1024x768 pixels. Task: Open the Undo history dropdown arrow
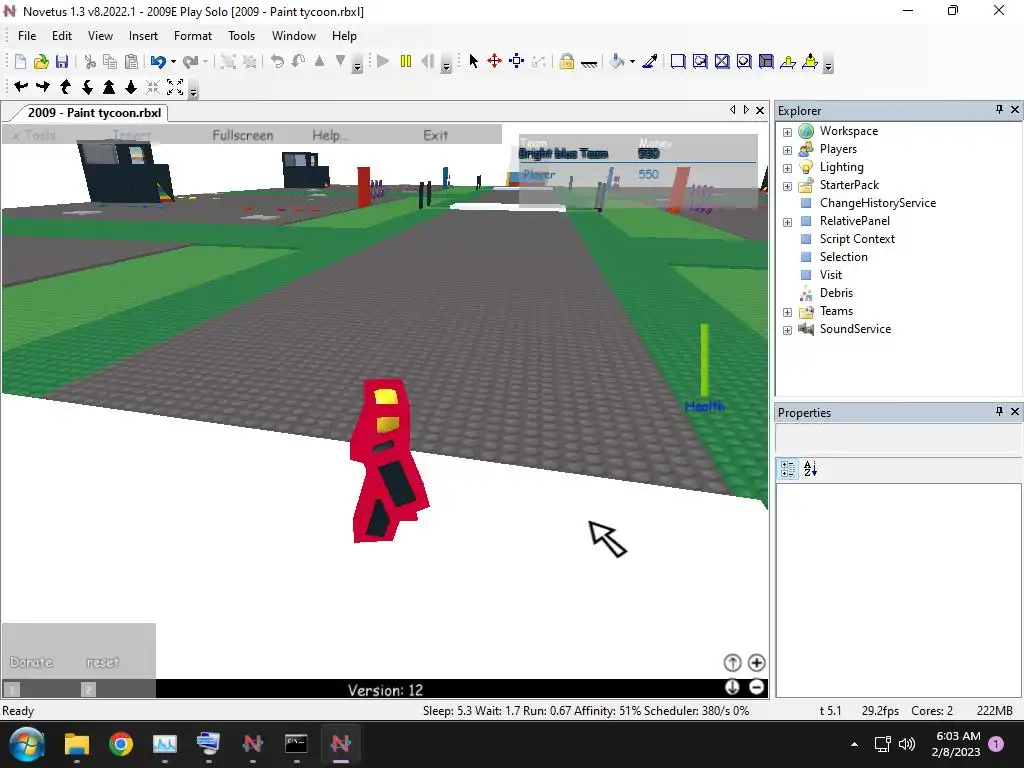coord(173,62)
